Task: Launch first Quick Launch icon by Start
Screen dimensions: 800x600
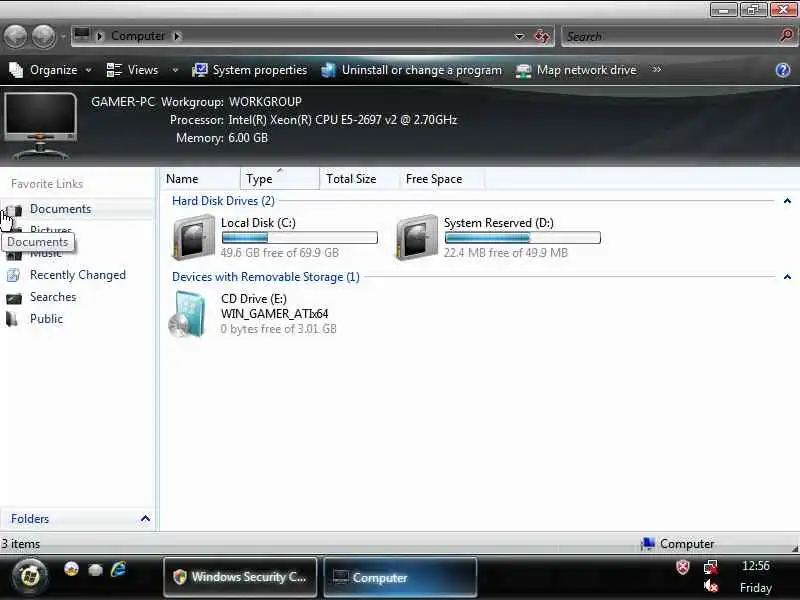Action: coord(71,569)
